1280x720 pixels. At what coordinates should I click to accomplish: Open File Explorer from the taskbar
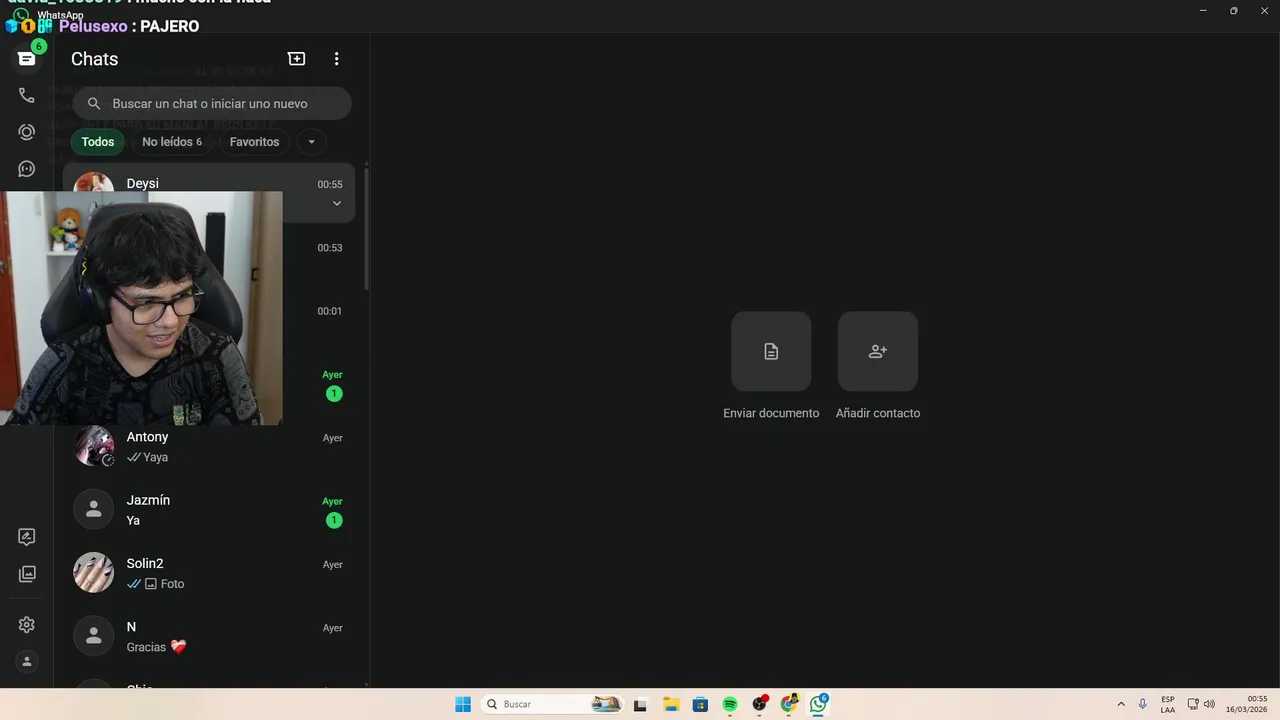671,704
